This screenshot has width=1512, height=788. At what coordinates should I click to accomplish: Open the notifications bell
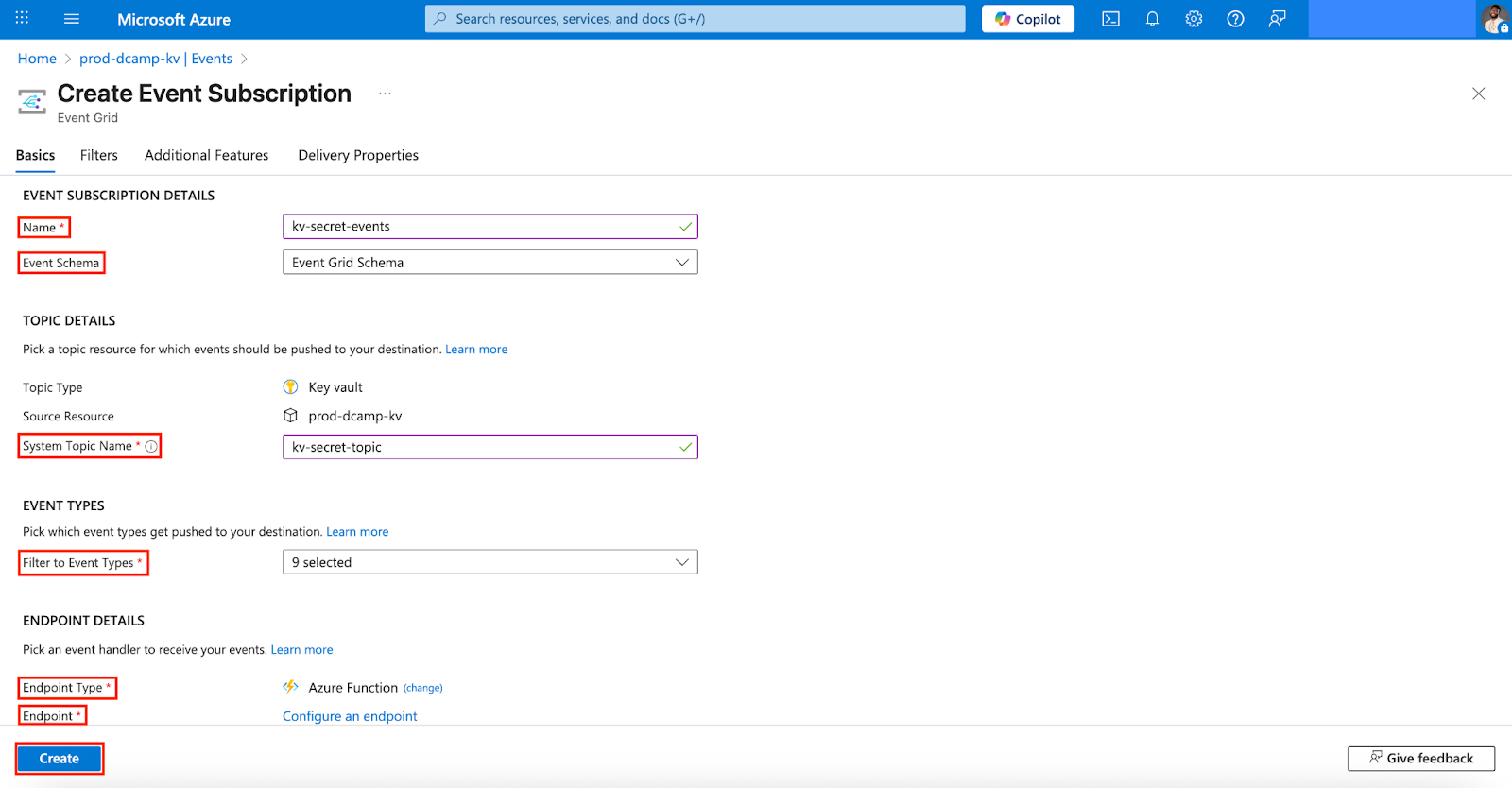tap(1152, 19)
